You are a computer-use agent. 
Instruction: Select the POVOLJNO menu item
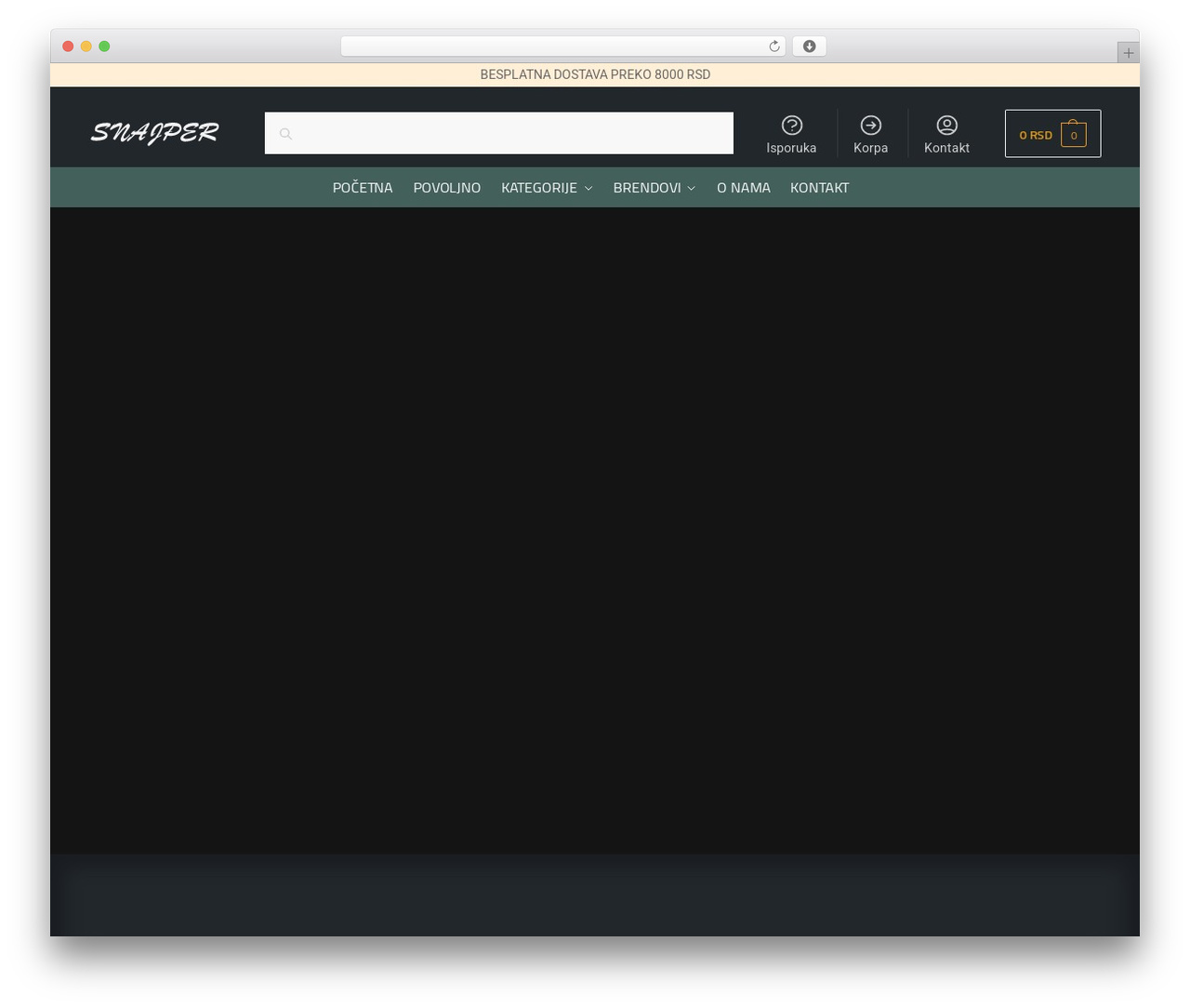click(447, 188)
